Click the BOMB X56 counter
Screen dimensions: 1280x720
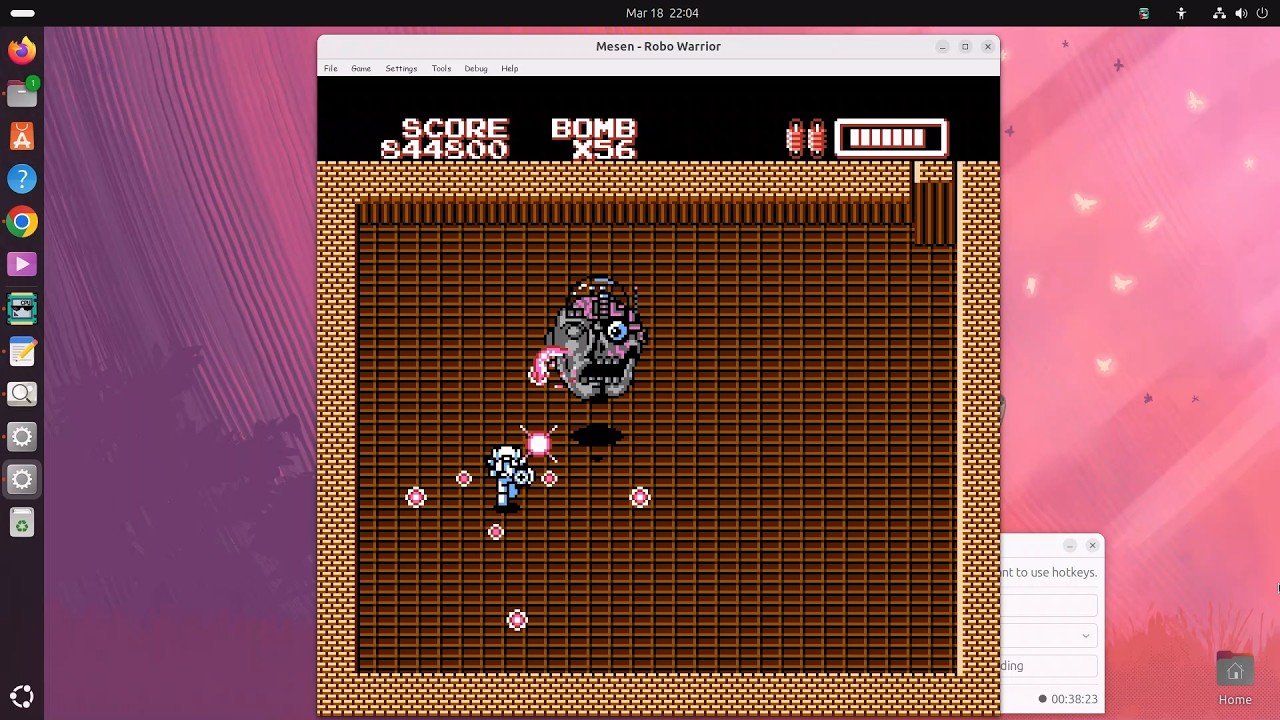[594, 139]
